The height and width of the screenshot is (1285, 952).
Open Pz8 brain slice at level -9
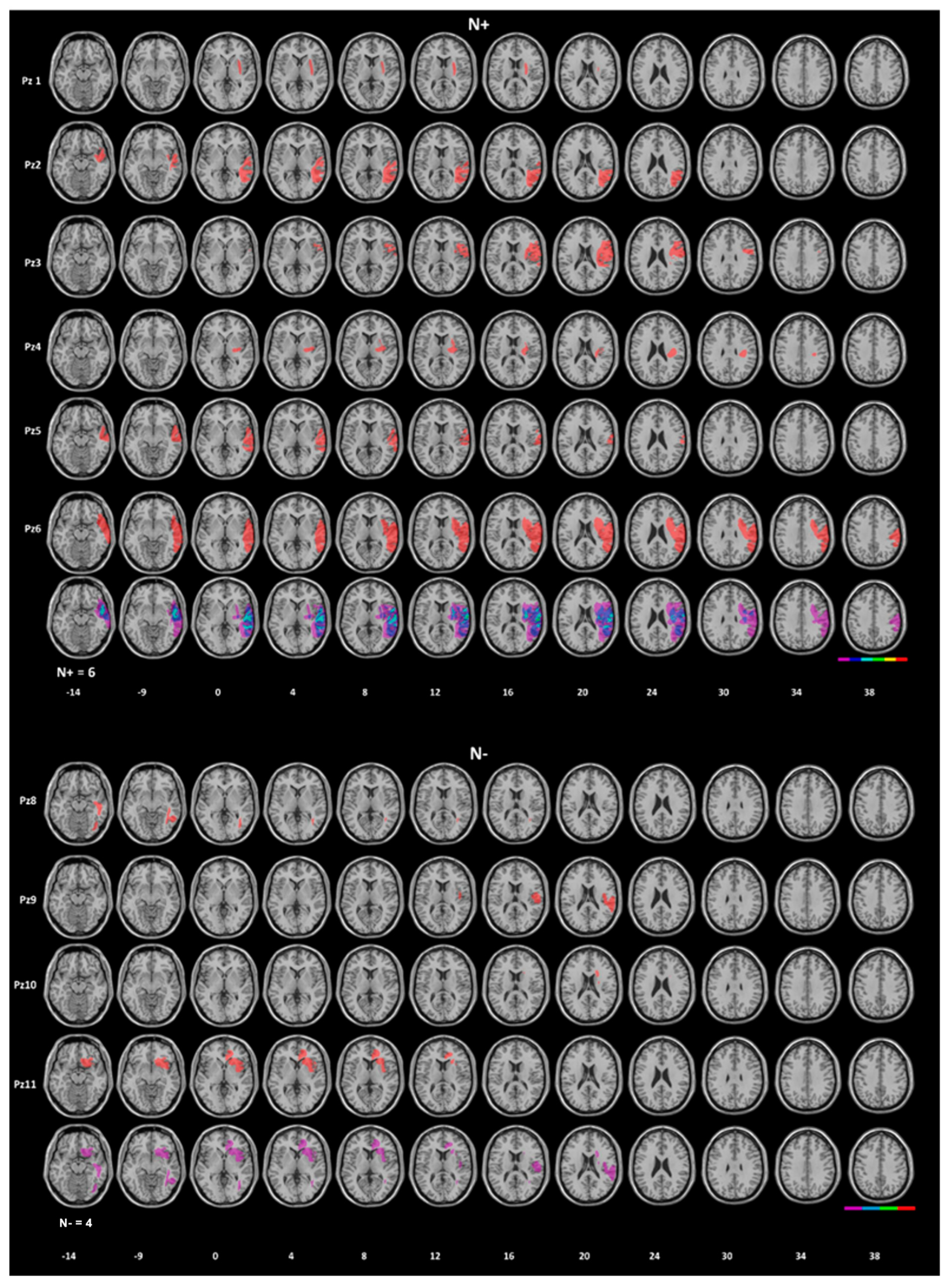pos(152,803)
